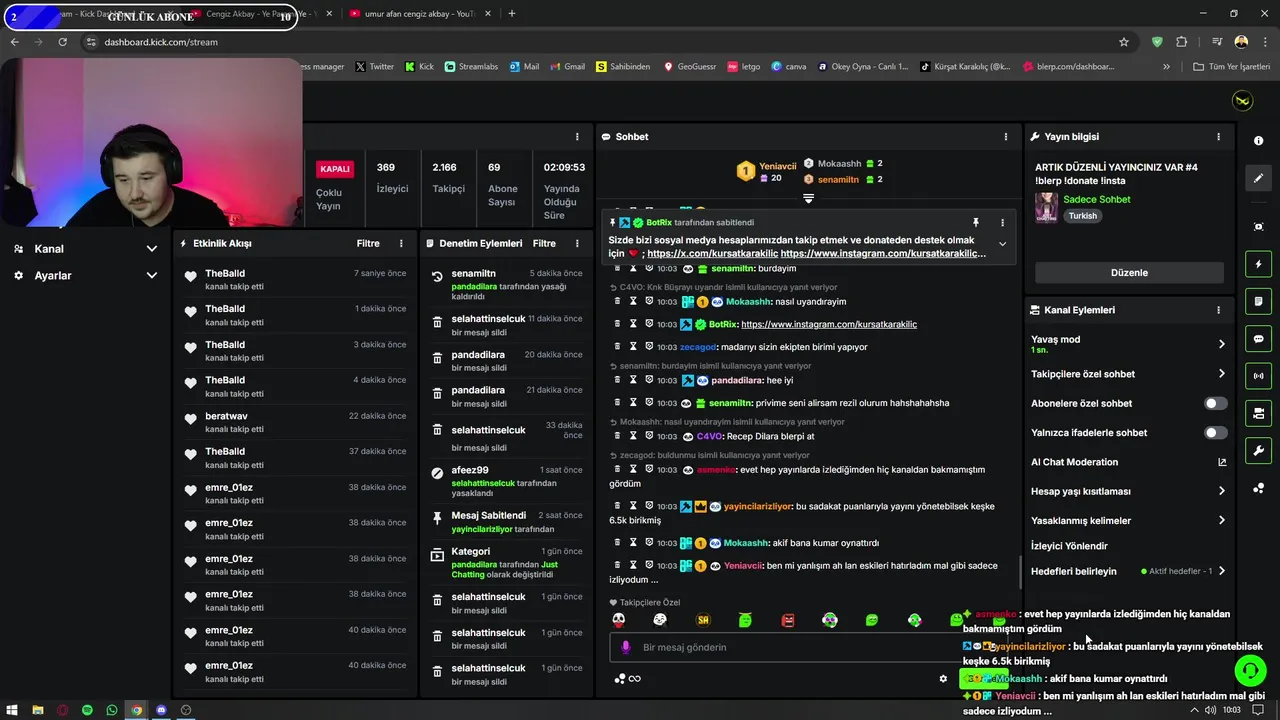Open Denetim Eylemleri three-dot menu
Image resolution: width=1280 pixels, height=720 pixels.
pyautogui.click(x=577, y=243)
